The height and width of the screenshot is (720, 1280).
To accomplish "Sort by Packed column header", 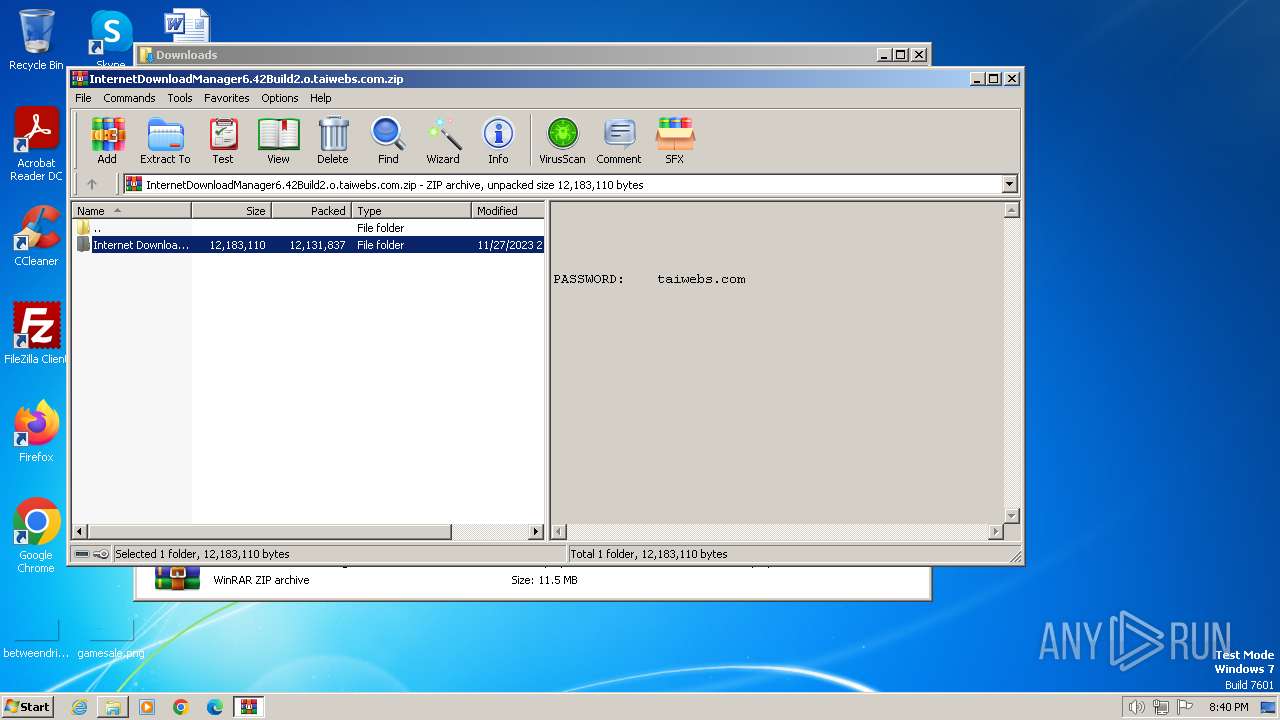I will tap(311, 210).
